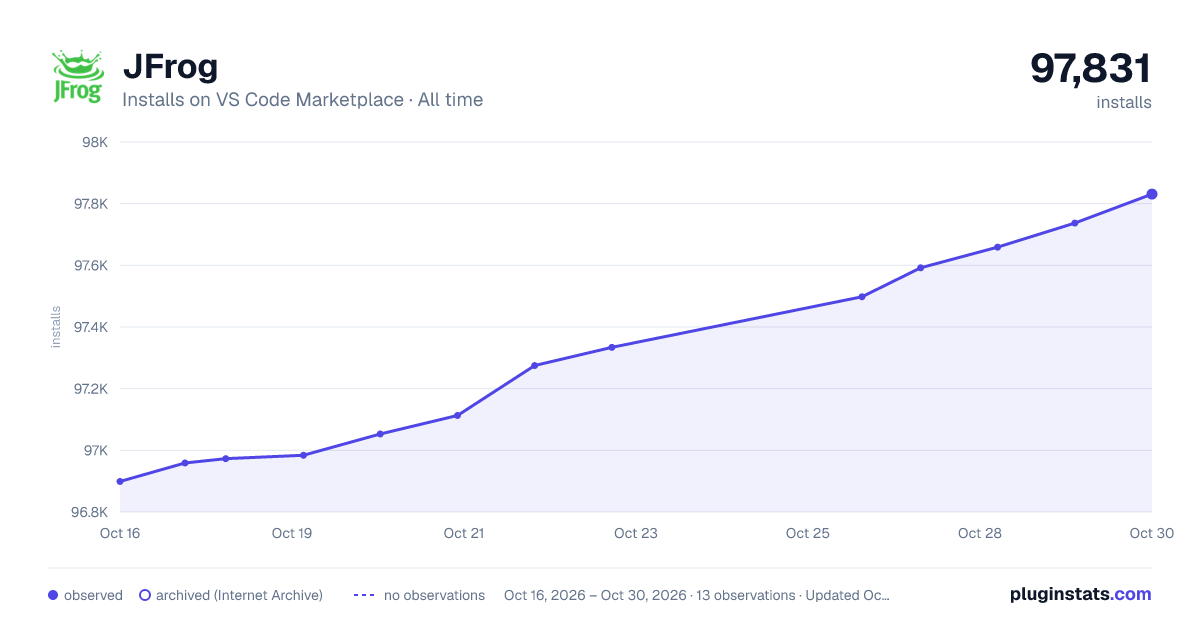The image size is (1200, 630).
Task: Click the 97.2K y-axis label
Action: [x=90, y=389]
